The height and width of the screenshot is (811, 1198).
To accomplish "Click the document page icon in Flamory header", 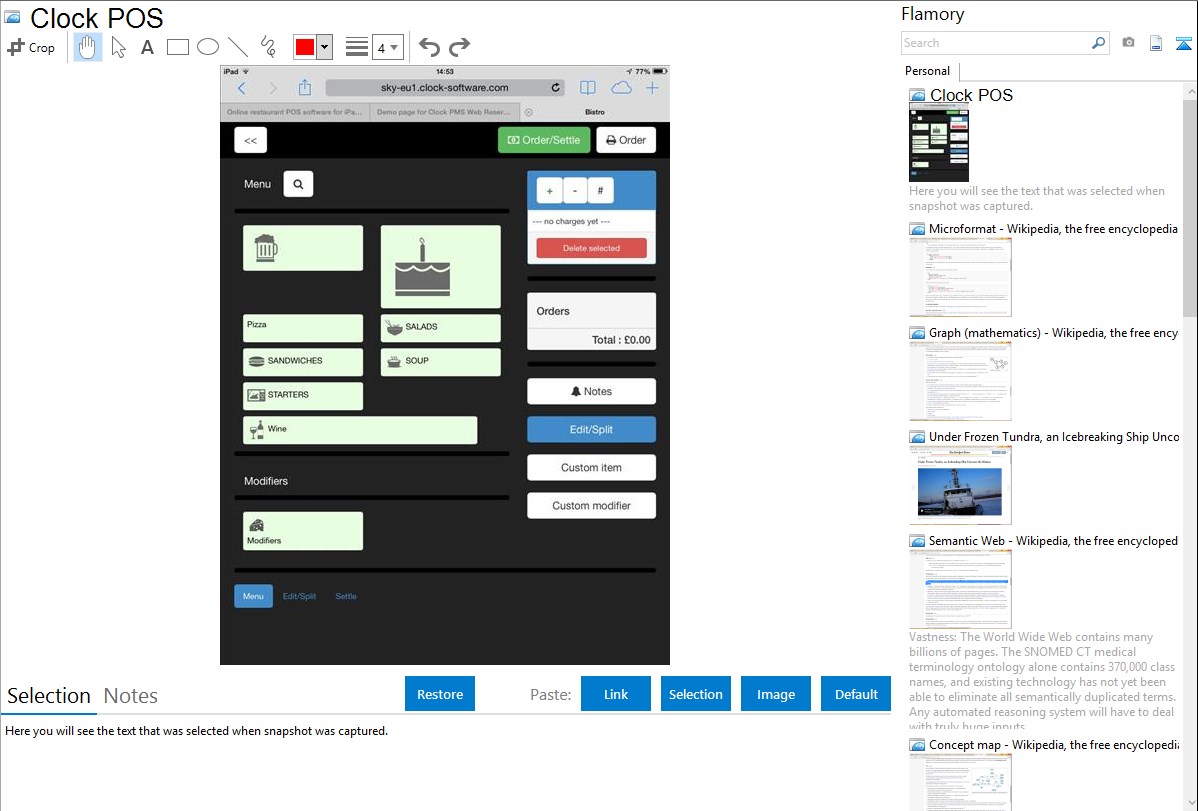I will pyautogui.click(x=1156, y=43).
